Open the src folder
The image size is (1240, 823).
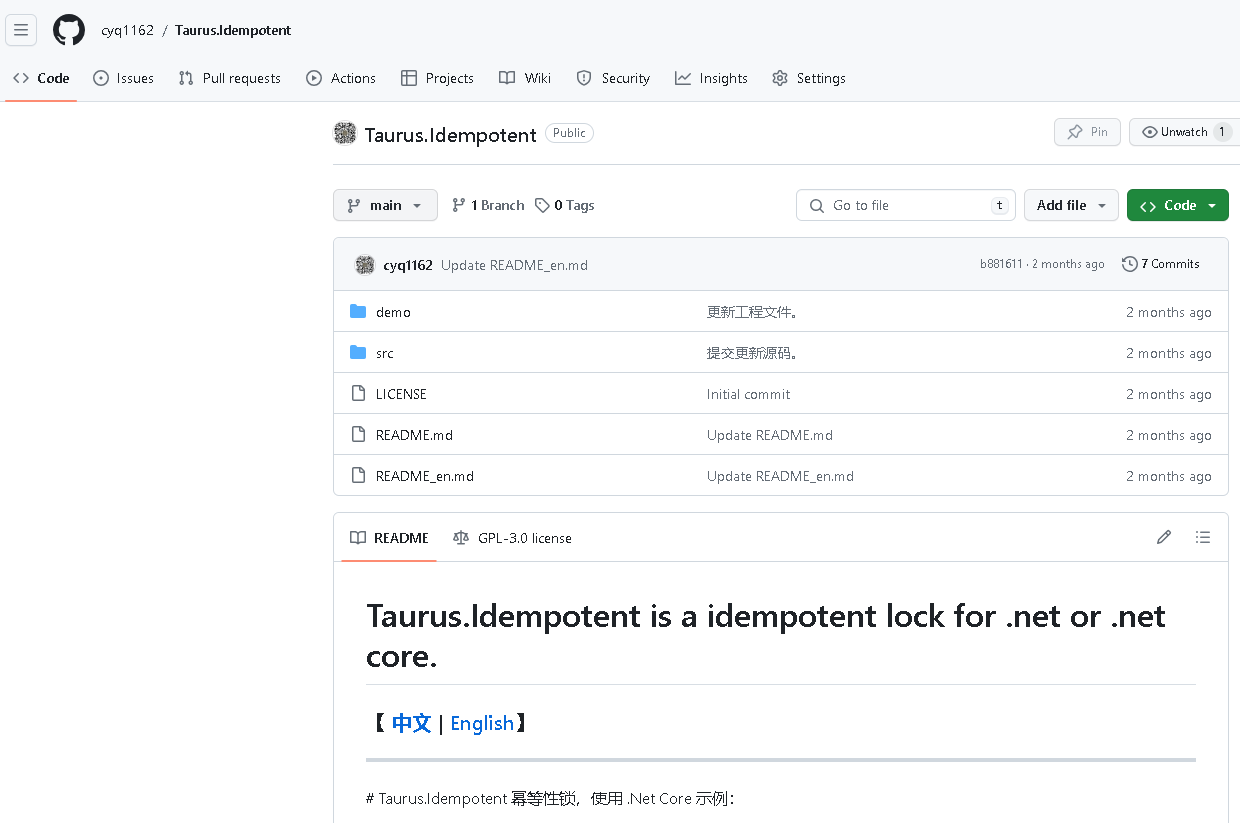click(385, 353)
